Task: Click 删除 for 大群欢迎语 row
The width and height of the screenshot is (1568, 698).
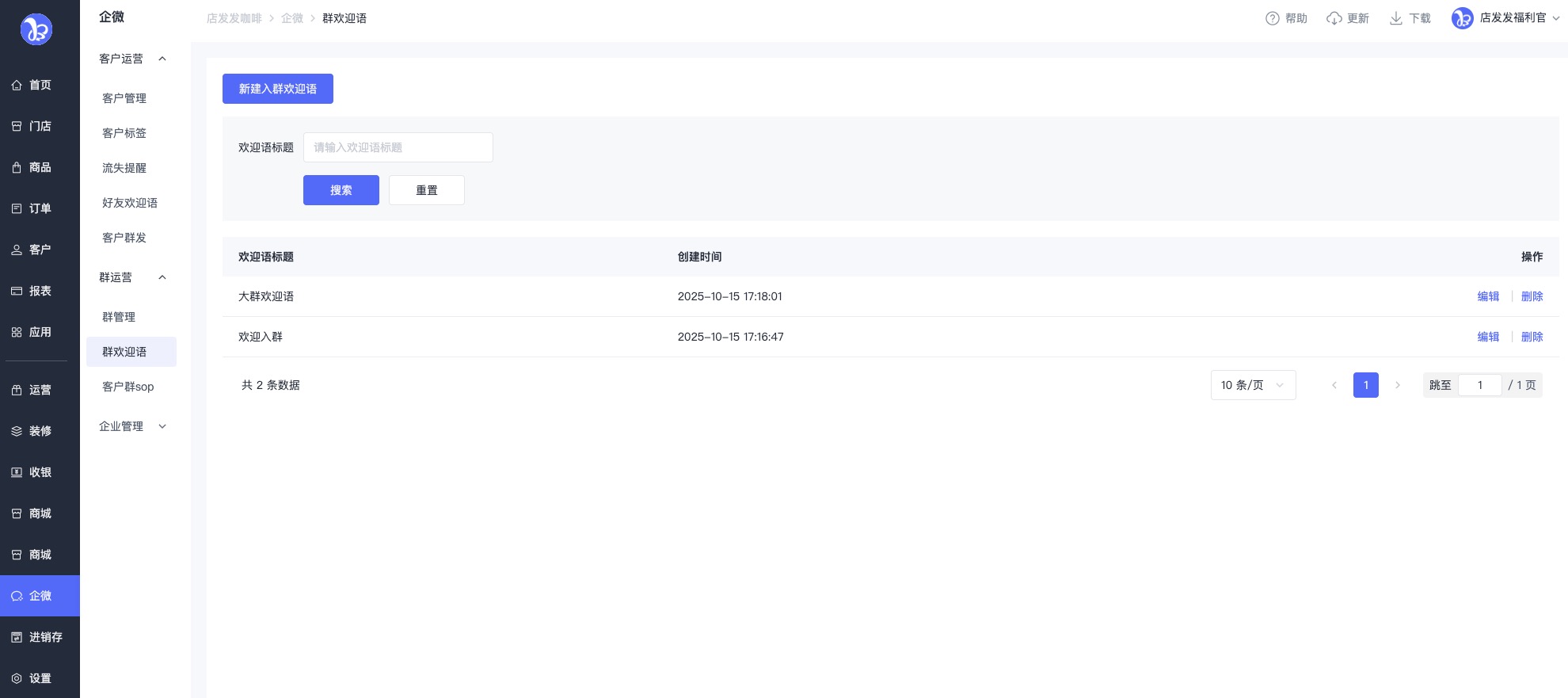Action: click(1532, 296)
